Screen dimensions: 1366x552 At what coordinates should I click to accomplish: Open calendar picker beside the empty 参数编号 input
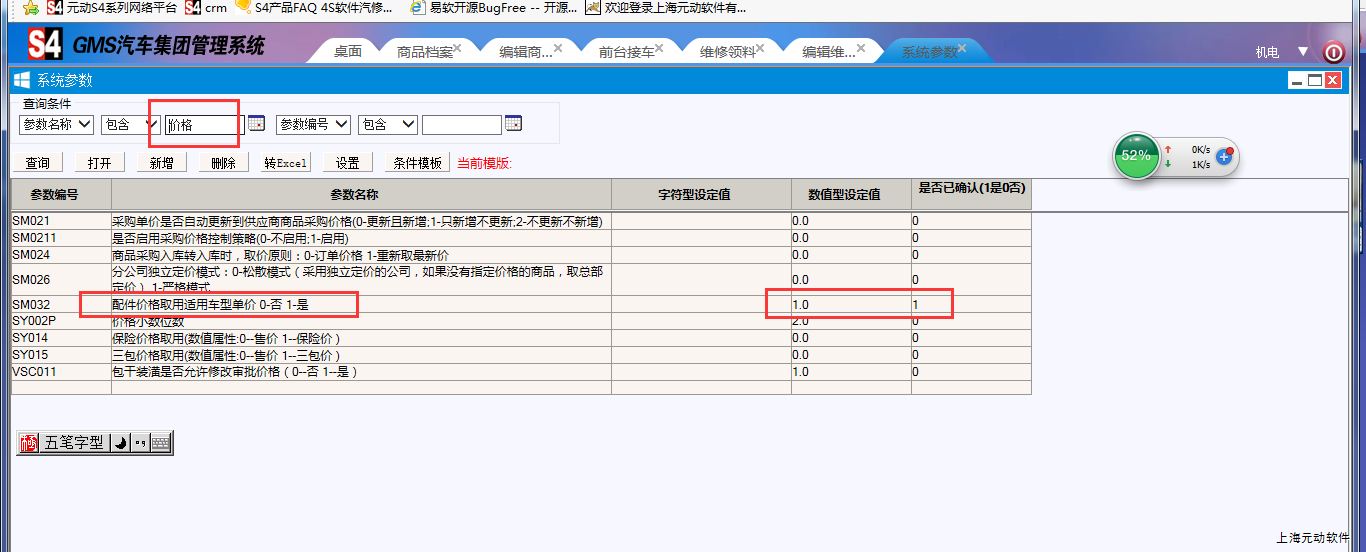click(513, 124)
